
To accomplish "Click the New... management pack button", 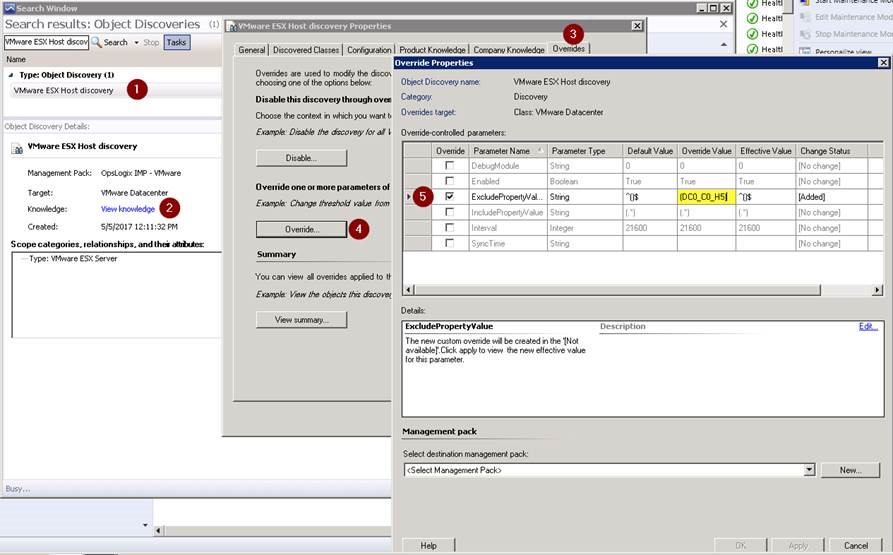I will (850, 470).
